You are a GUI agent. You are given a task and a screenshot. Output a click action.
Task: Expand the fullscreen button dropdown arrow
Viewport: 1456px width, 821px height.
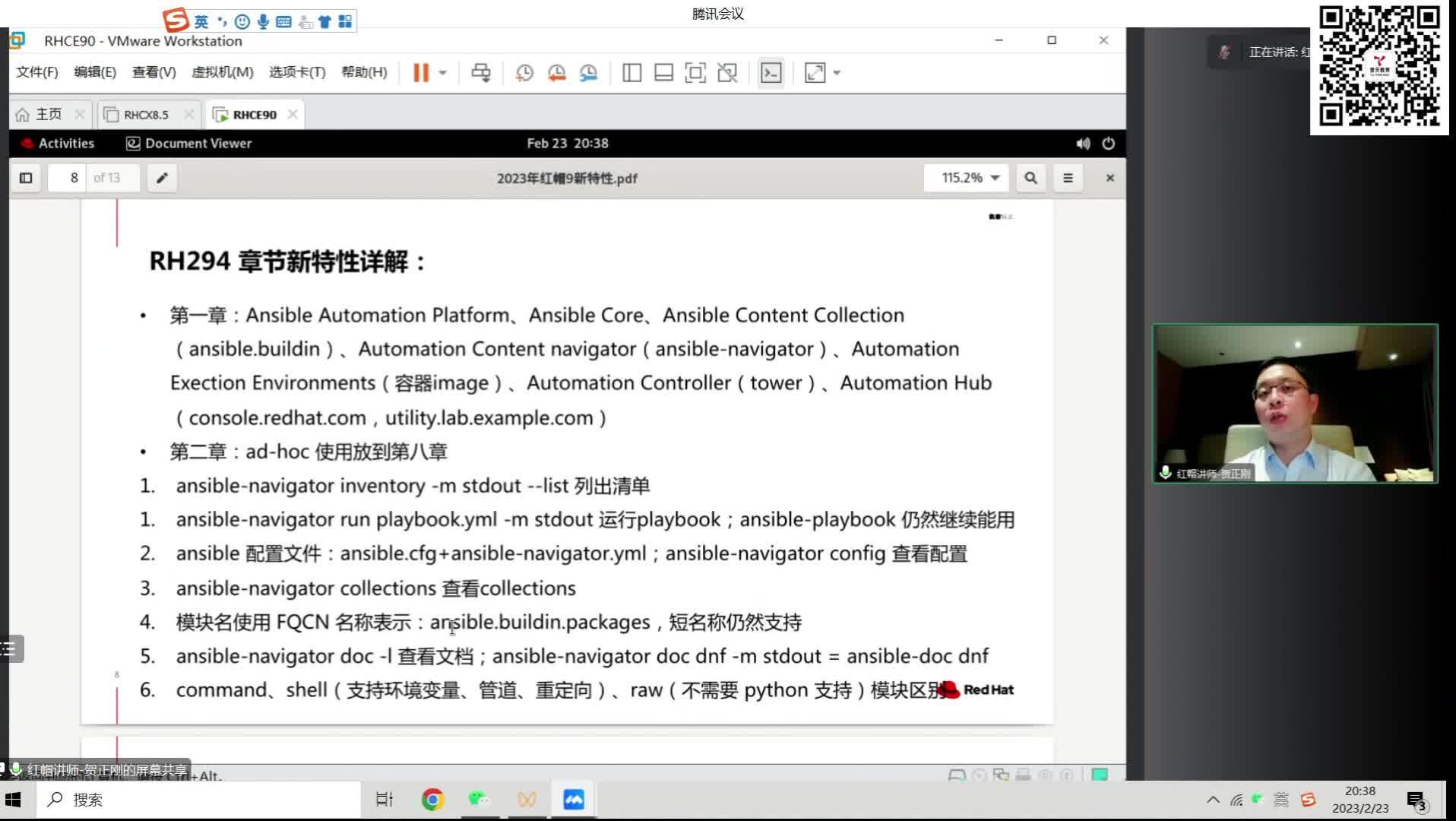(836, 72)
